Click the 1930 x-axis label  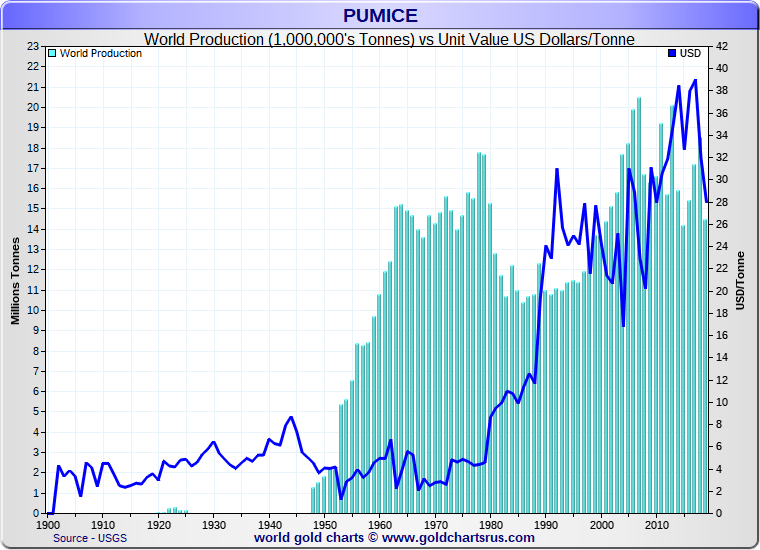[214, 525]
